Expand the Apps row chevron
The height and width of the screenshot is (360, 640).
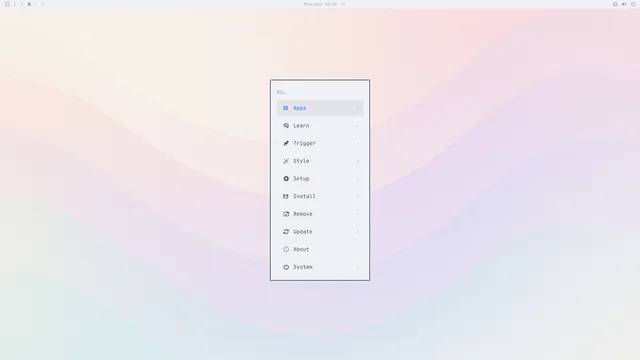coord(358,108)
